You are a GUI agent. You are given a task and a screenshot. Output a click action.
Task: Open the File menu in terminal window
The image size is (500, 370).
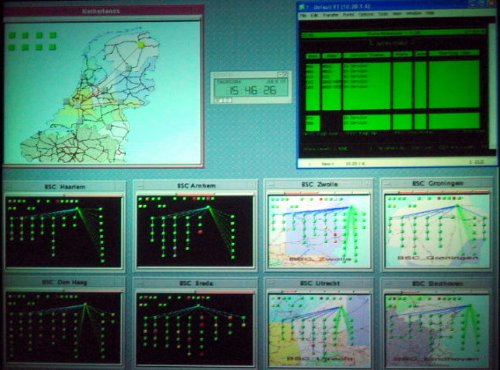tap(303, 15)
